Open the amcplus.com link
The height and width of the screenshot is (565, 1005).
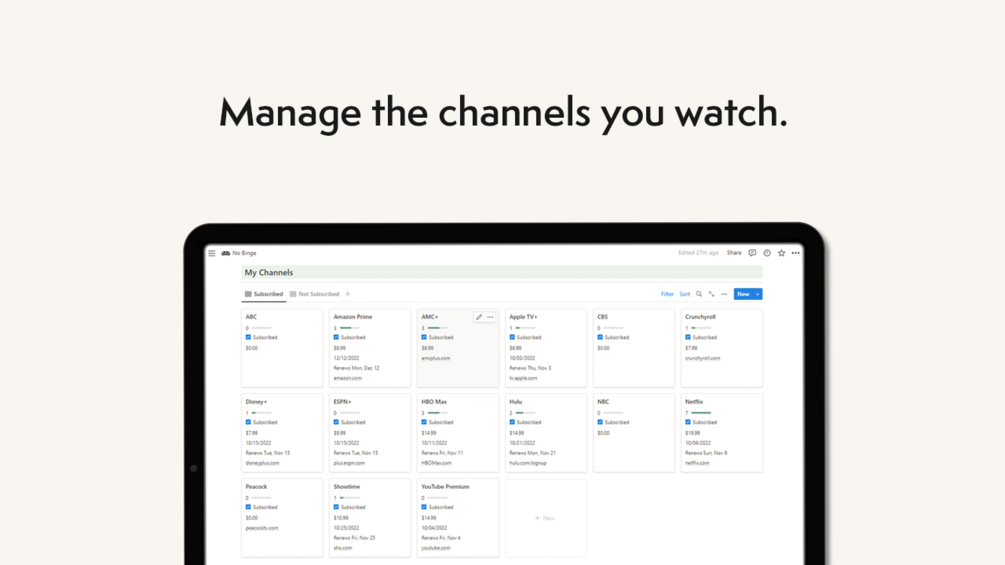(436, 358)
